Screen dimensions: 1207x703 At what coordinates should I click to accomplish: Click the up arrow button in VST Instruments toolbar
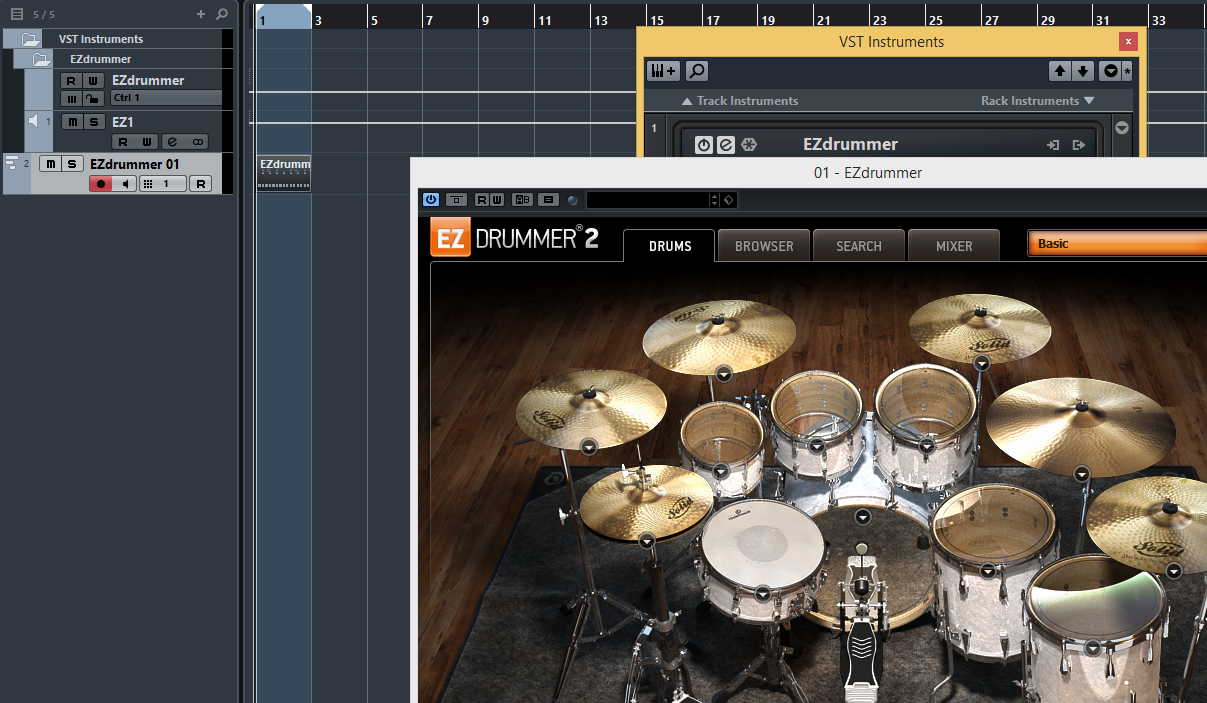tap(1059, 71)
